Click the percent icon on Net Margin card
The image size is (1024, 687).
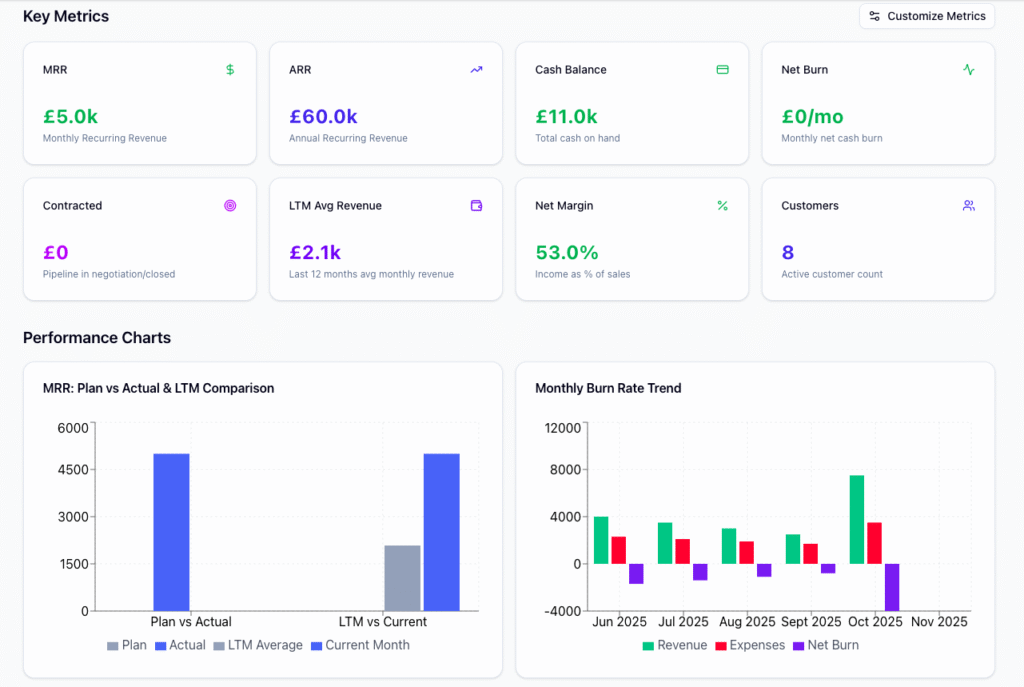[722, 206]
